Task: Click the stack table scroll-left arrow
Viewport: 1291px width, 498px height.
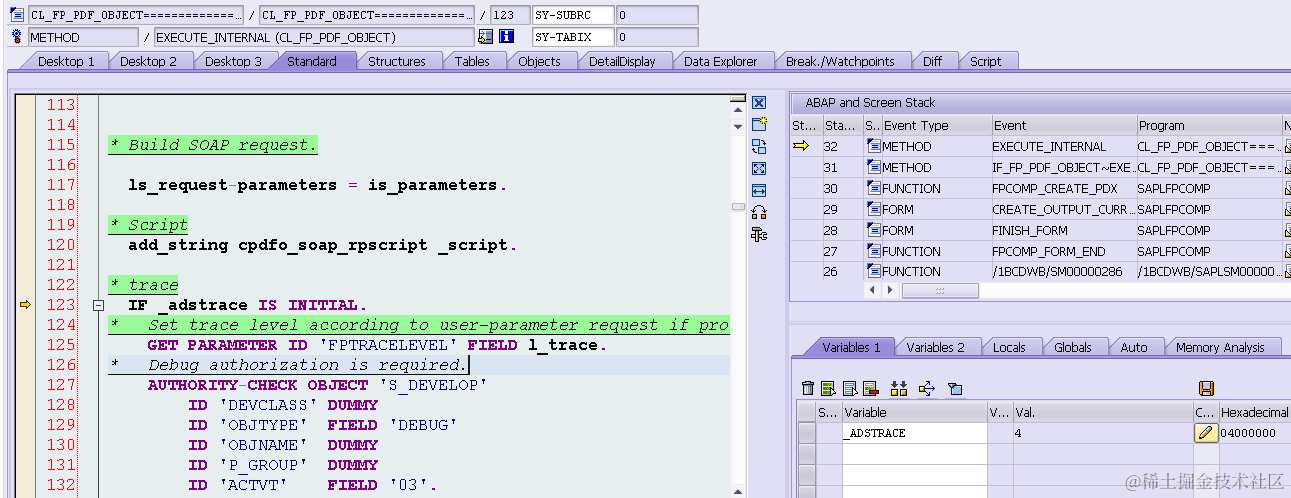Action: (873, 290)
